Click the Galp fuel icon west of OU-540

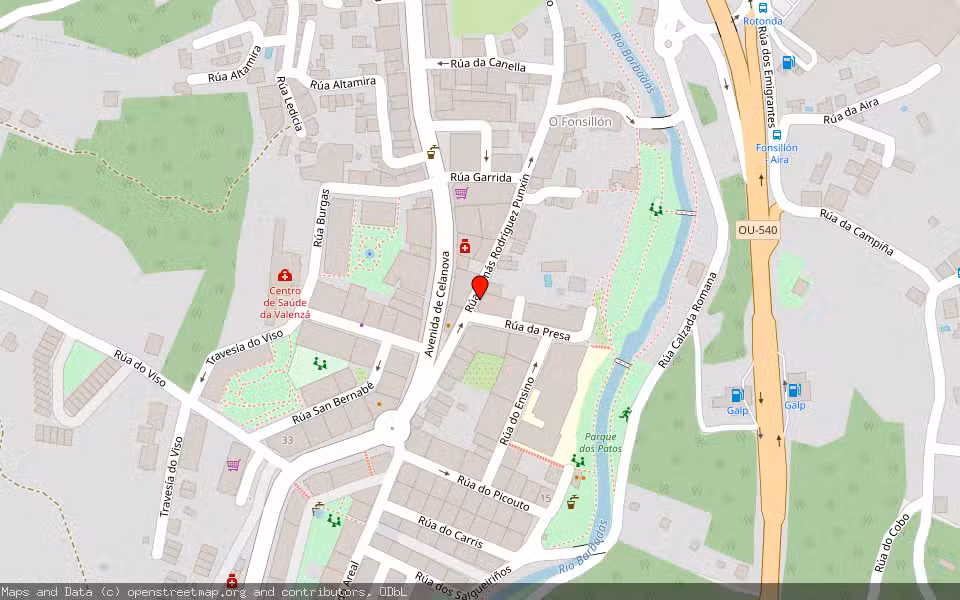click(737, 395)
